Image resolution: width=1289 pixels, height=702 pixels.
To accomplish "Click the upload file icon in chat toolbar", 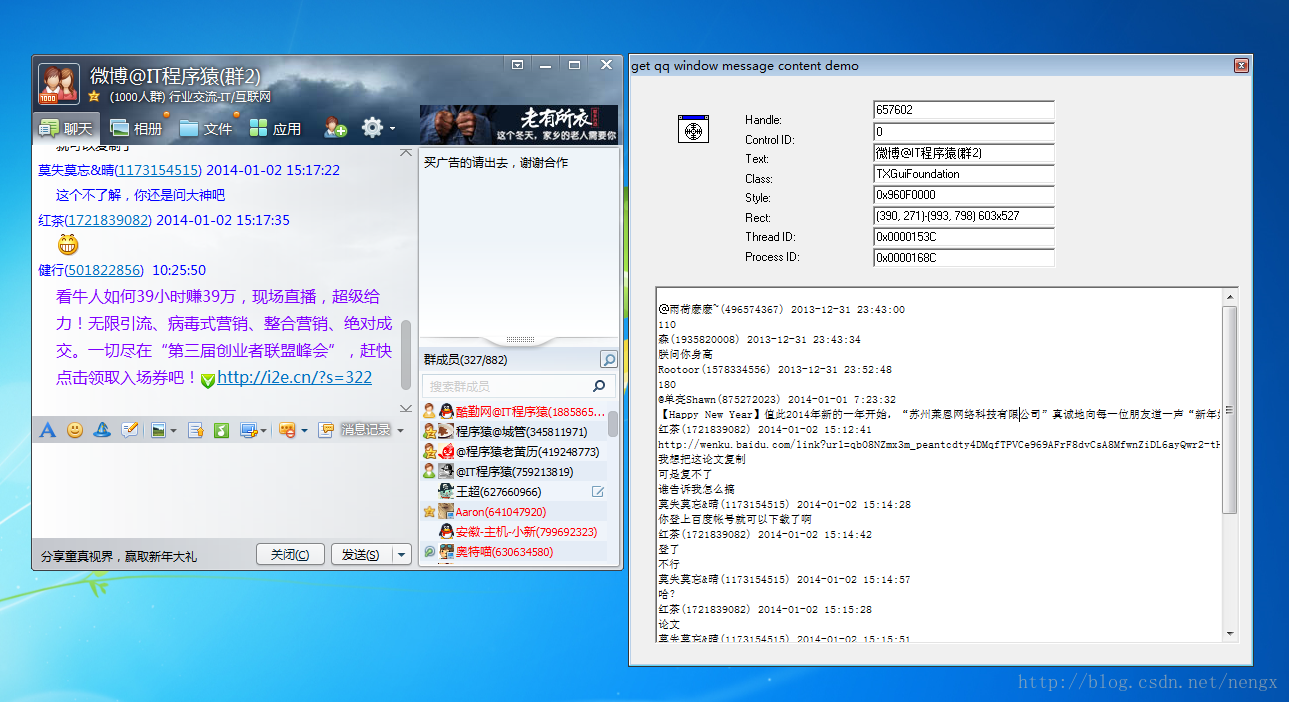I will point(196,430).
